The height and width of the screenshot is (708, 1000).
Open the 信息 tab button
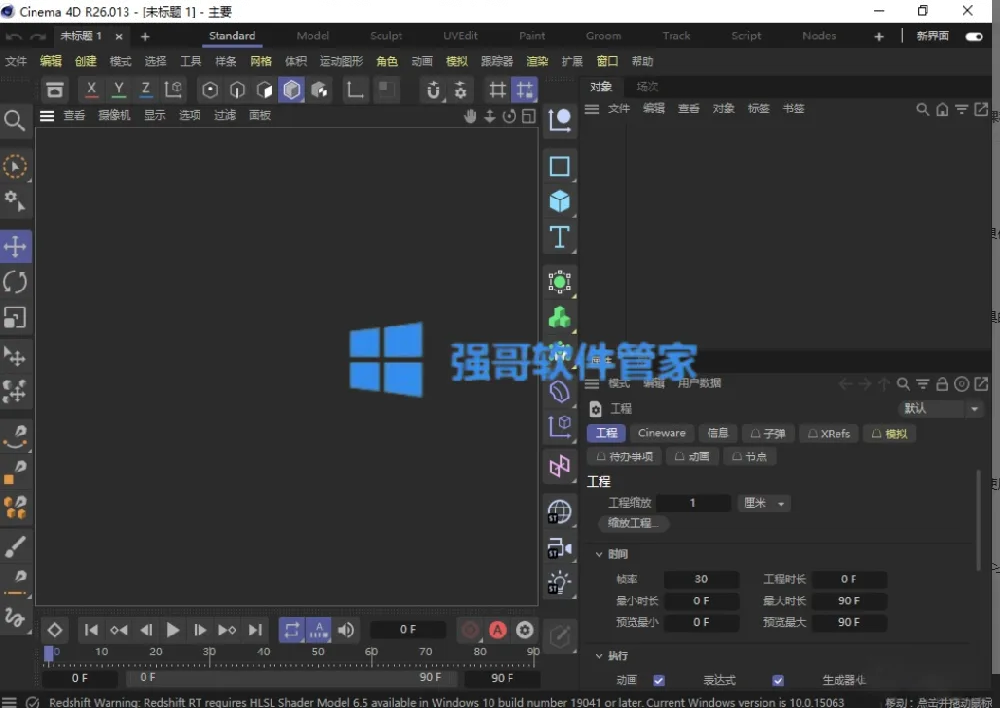(x=717, y=433)
